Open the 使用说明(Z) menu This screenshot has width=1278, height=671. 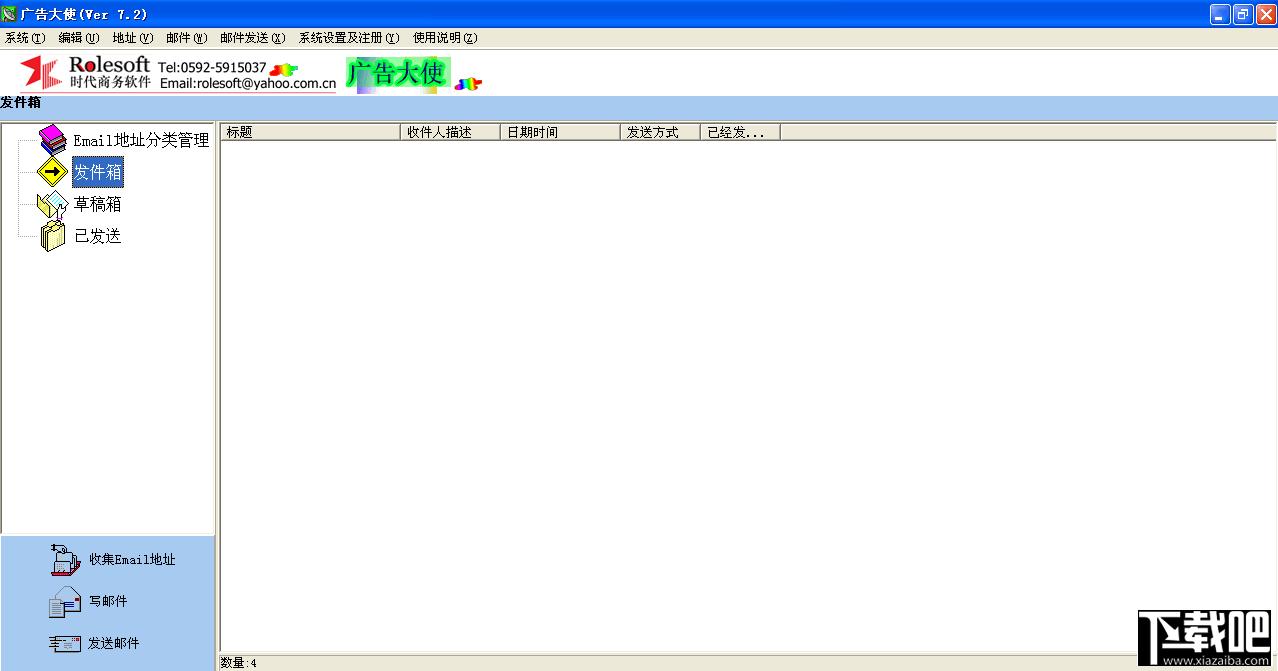click(445, 38)
